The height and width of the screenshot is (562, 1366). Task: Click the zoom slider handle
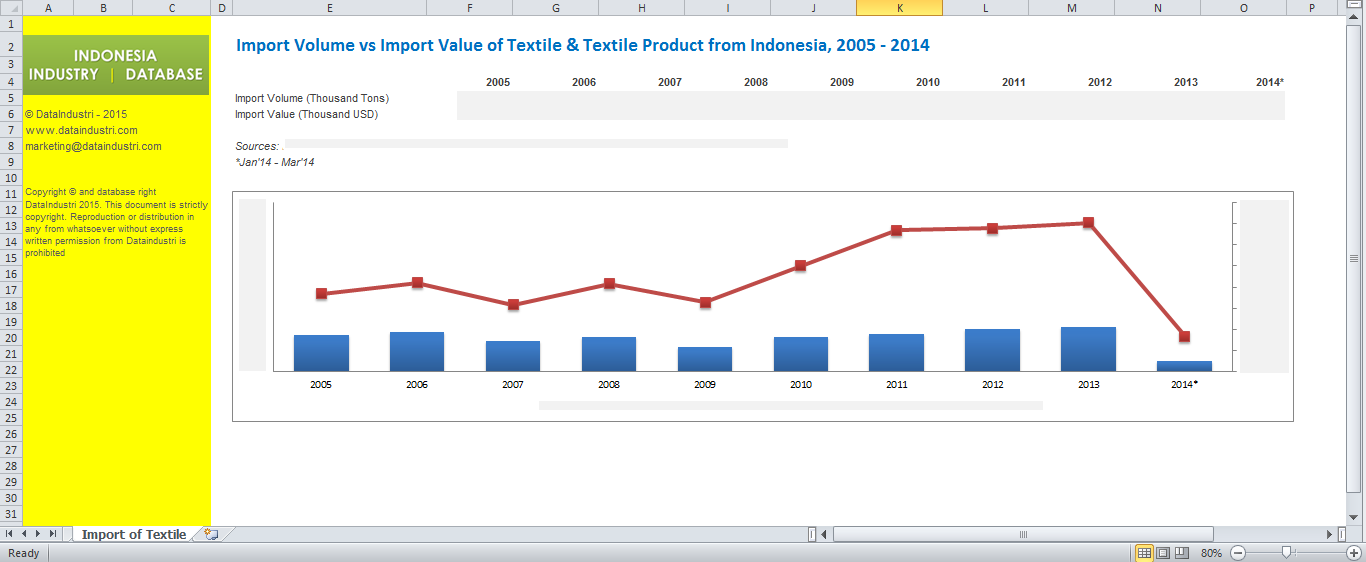1287,552
